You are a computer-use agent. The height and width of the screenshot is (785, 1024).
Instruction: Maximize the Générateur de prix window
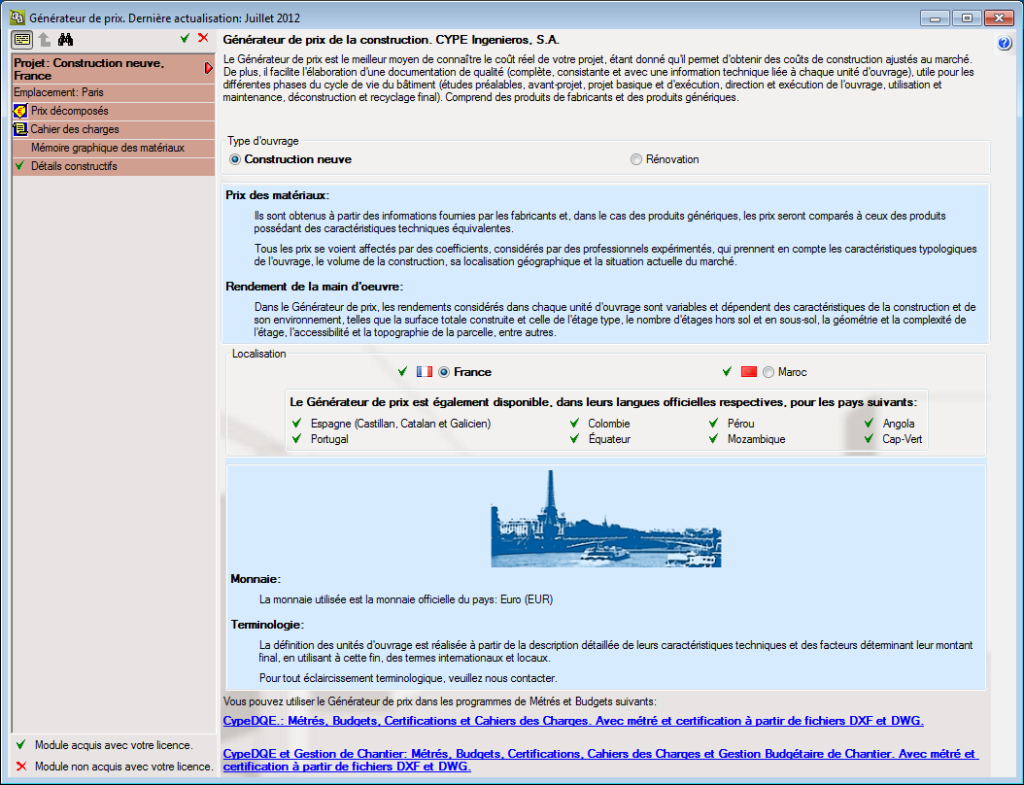(967, 18)
